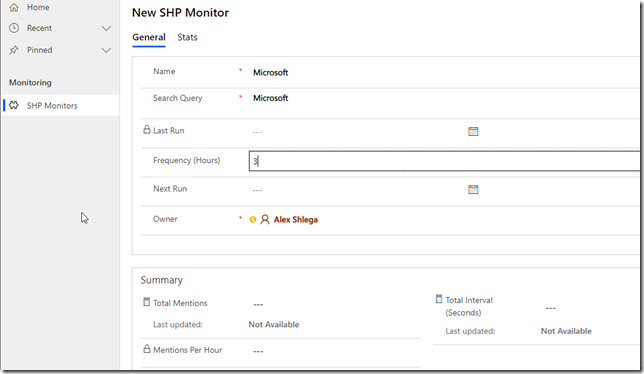The height and width of the screenshot is (374, 644).
Task: Click the Monitoring group heading
Action: [x=30, y=83]
